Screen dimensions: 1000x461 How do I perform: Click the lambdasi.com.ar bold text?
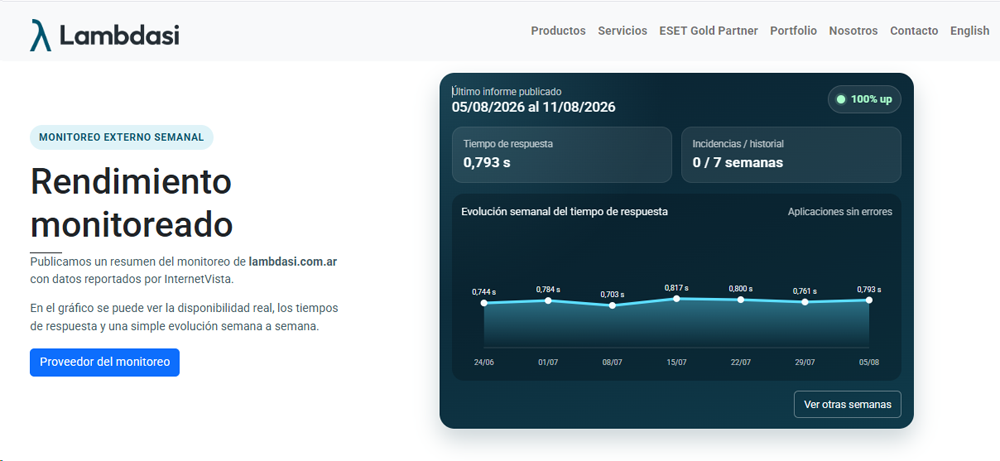pos(293,261)
